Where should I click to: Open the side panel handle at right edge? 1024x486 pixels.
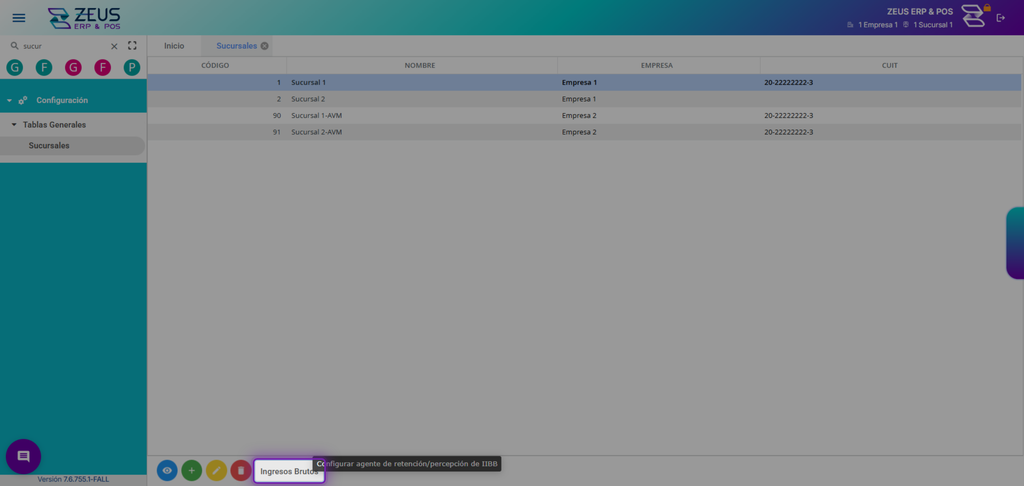pyautogui.click(x=1016, y=243)
